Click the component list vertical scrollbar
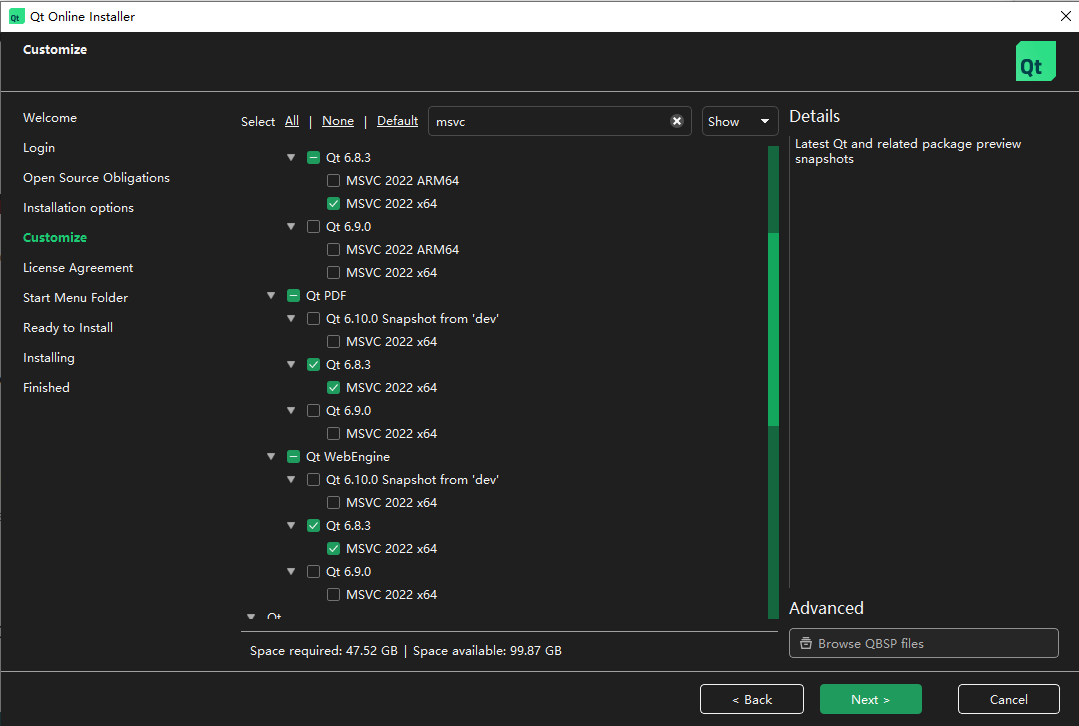The height and width of the screenshot is (726, 1079). 773,330
